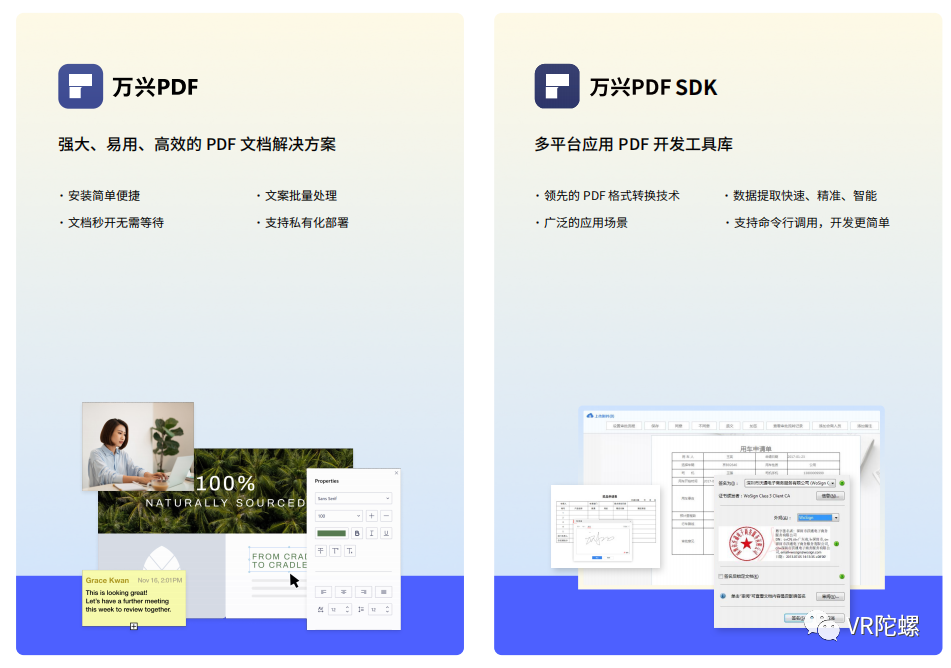Select the FROM CRADLE TO CRADLE text box
The width and height of the screenshot is (951, 668).
279,560
